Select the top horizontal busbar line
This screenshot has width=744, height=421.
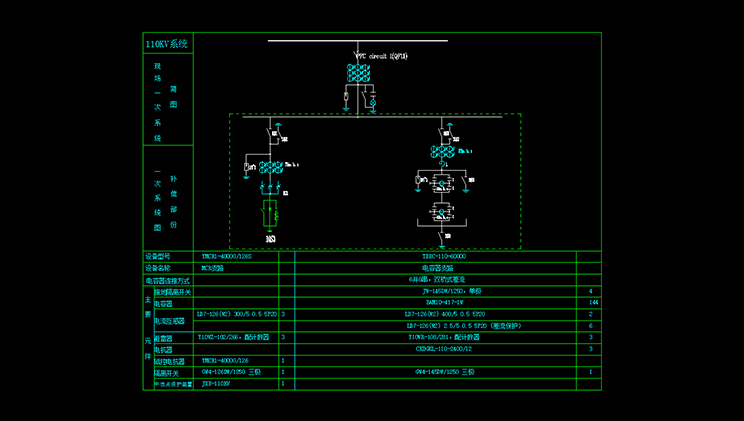(357, 41)
